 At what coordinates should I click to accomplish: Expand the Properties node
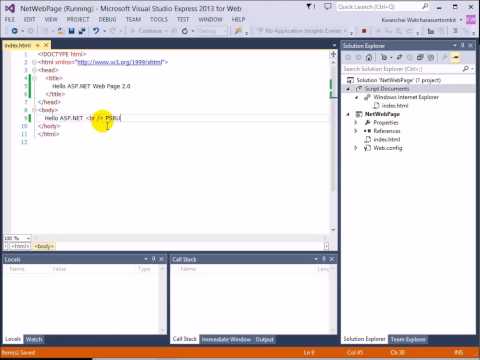point(356,123)
